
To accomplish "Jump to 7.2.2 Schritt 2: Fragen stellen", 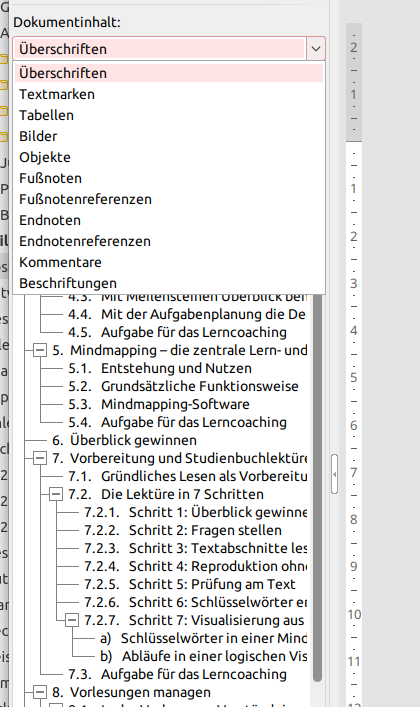I will [x=183, y=531].
